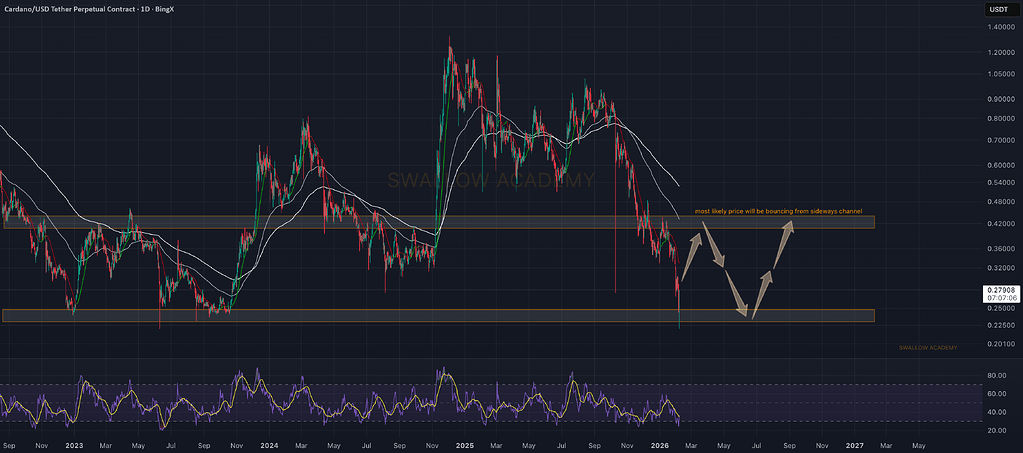The height and width of the screenshot is (453, 1023).
Task: Click the large SWALLOW ACADEMY watermark in chart center
Action: tap(490, 181)
